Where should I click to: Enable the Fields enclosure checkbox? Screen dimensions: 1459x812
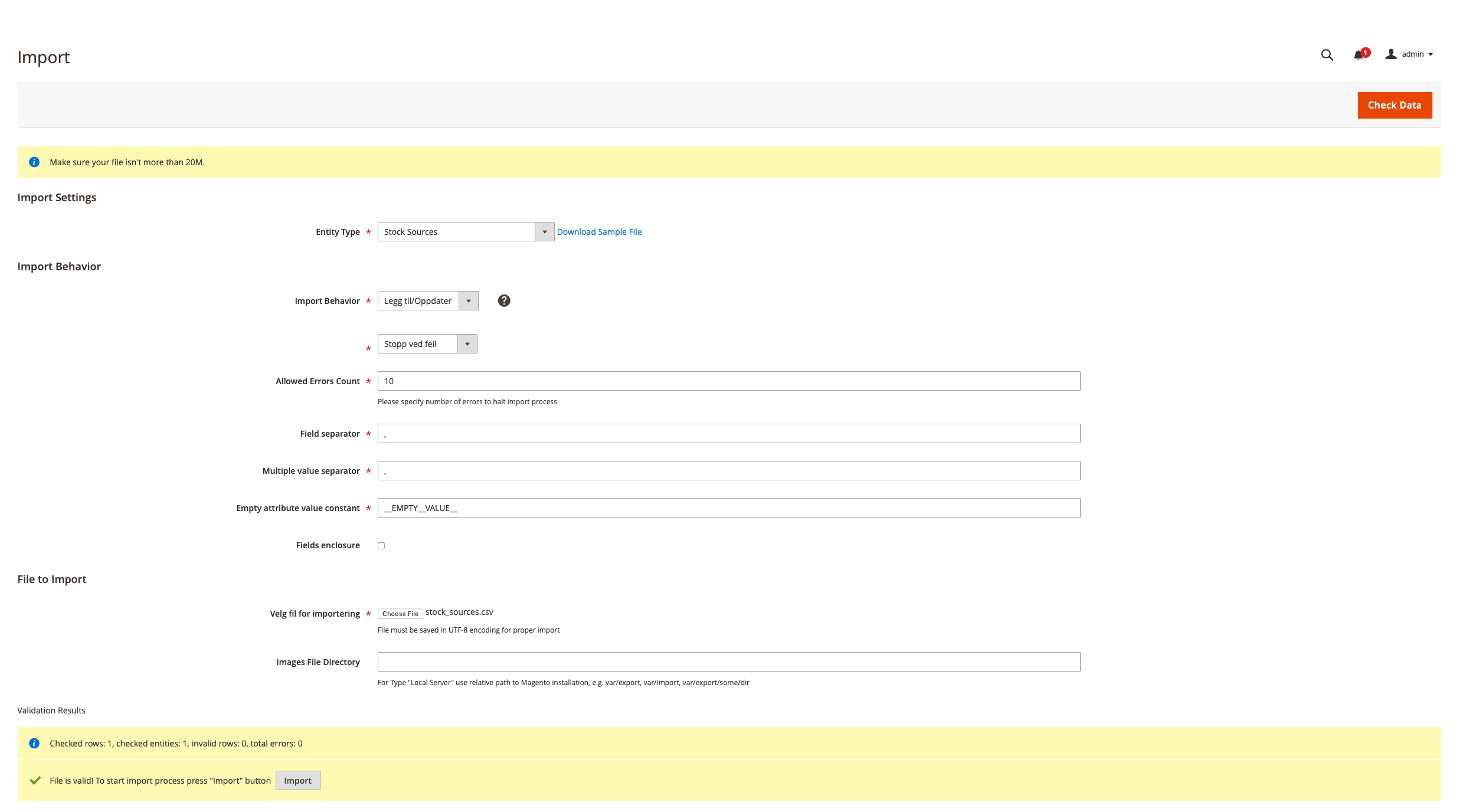[x=381, y=546]
